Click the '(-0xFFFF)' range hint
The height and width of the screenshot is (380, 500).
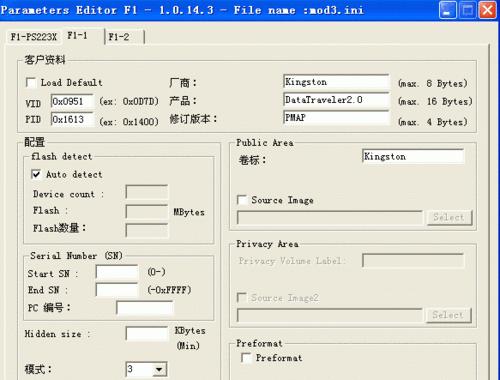click(x=169, y=290)
